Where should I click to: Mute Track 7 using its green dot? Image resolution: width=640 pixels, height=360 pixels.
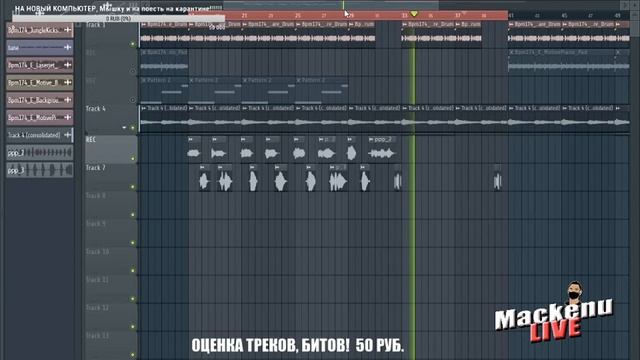point(133,187)
